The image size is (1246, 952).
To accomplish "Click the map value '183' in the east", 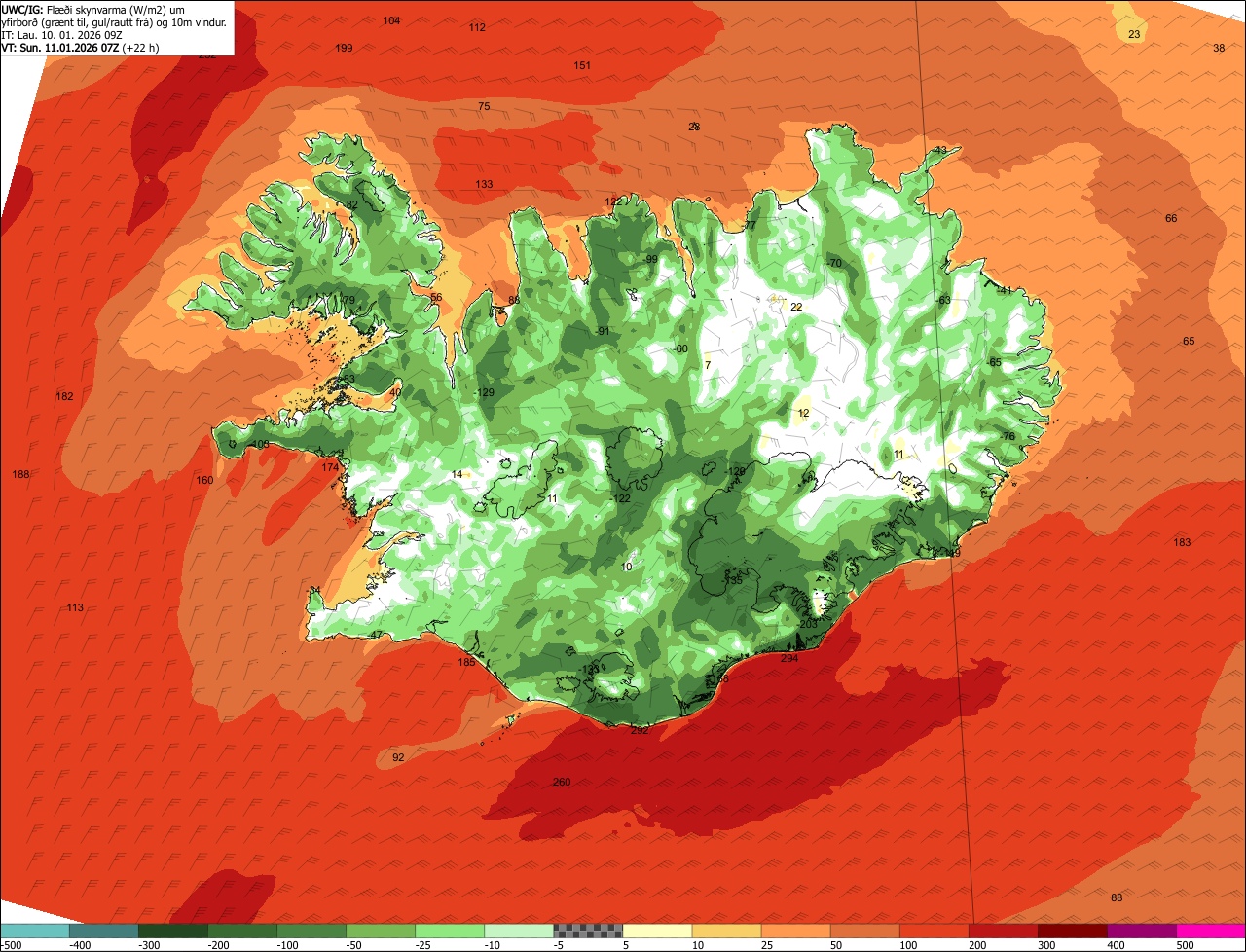I will click(x=1182, y=542).
